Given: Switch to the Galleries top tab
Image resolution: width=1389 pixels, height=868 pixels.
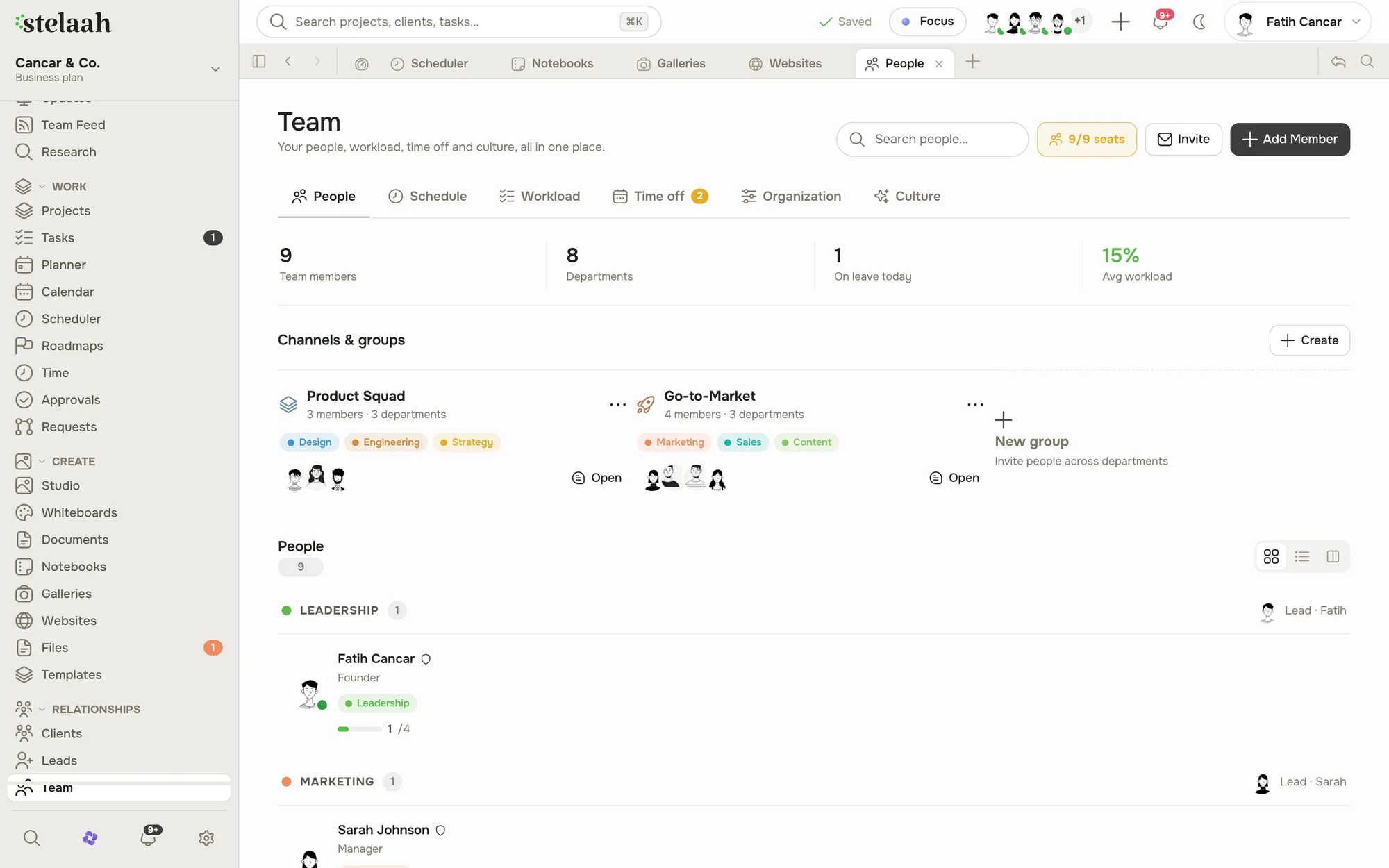Looking at the screenshot, I should pos(671,64).
